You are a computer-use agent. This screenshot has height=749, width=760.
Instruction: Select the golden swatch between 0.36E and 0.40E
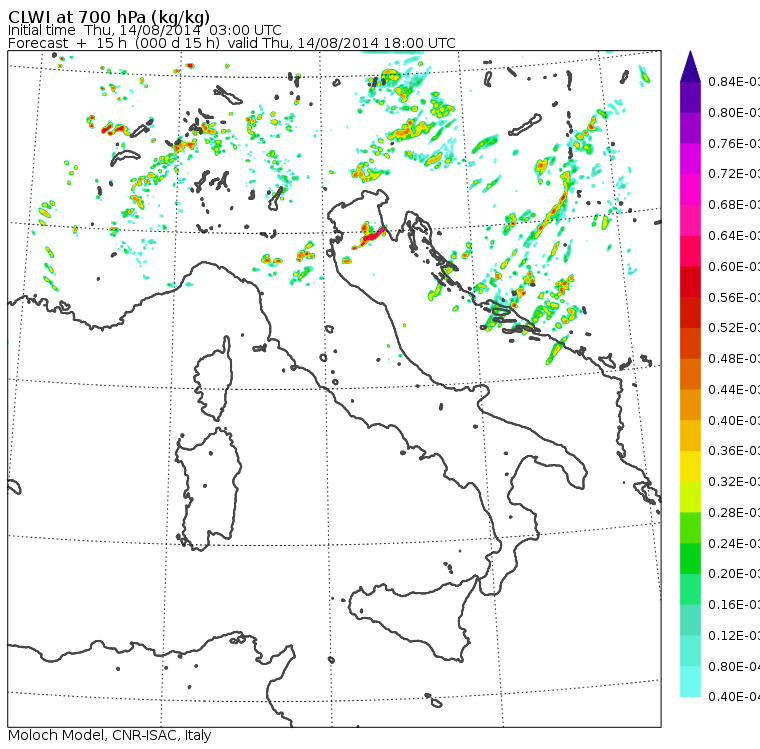[x=690, y=436]
